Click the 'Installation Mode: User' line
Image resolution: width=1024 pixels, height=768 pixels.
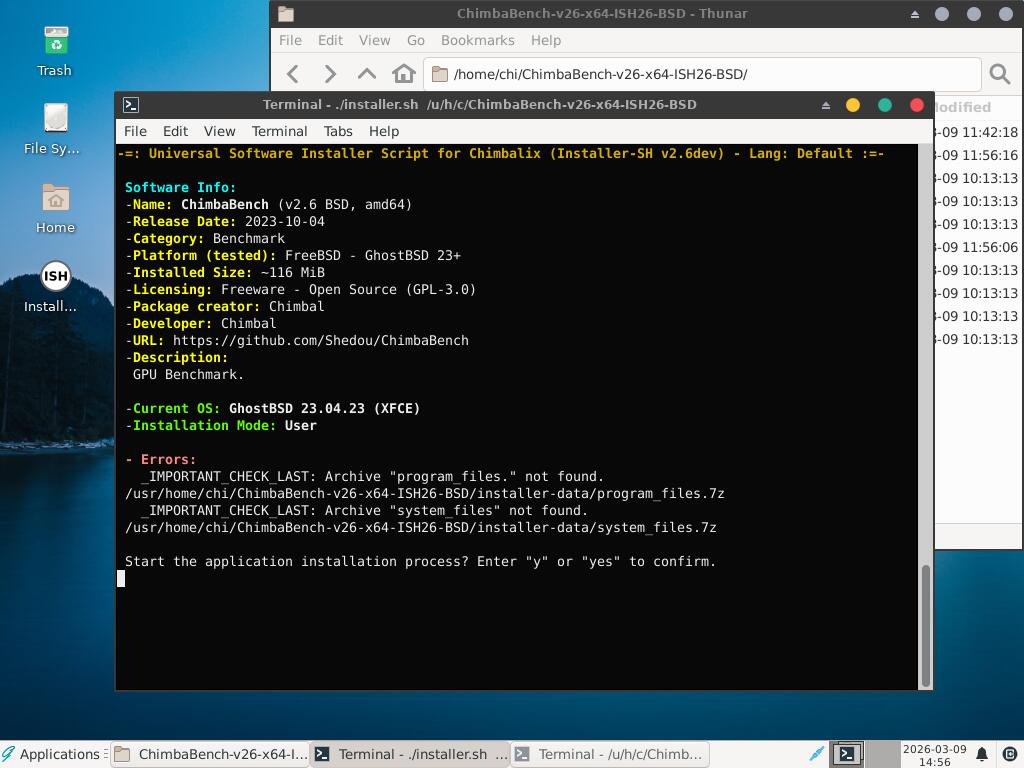tap(221, 425)
